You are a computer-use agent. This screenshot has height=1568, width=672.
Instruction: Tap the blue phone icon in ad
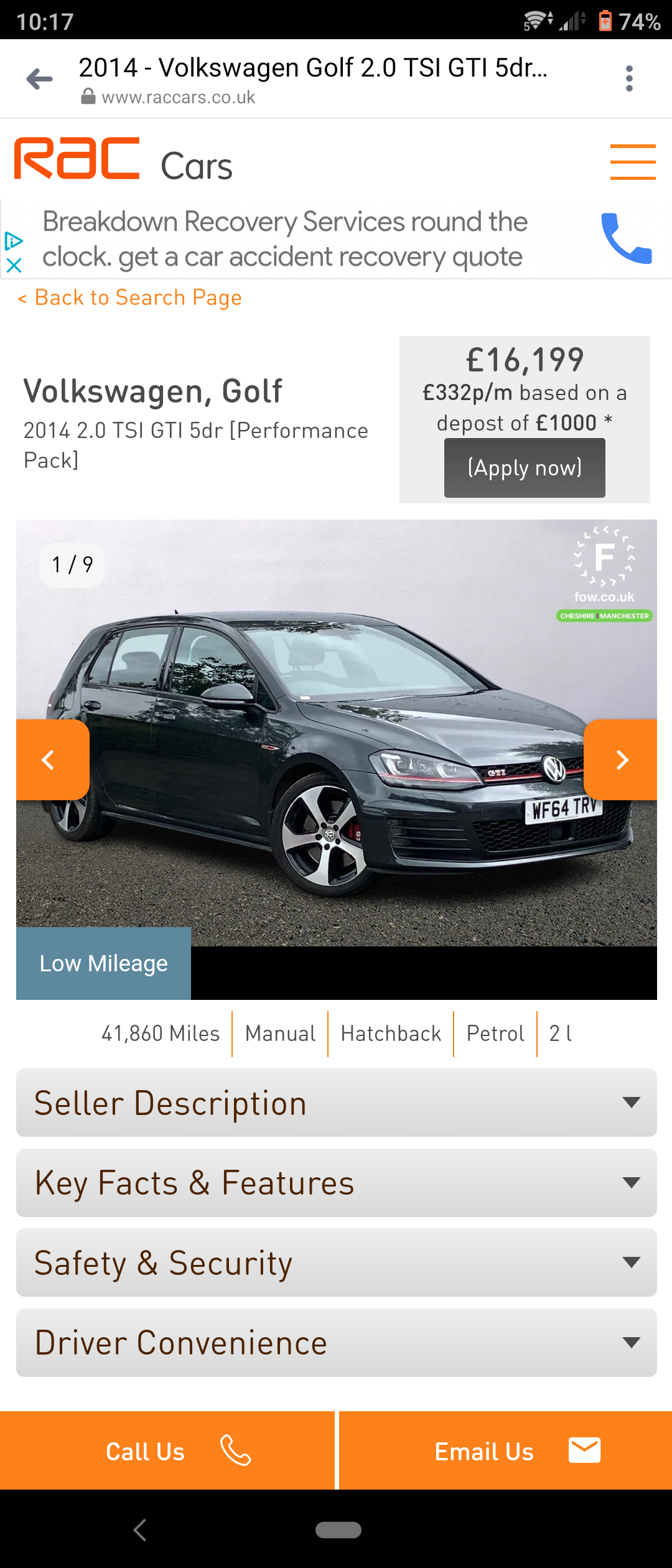click(x=626, y=238)
